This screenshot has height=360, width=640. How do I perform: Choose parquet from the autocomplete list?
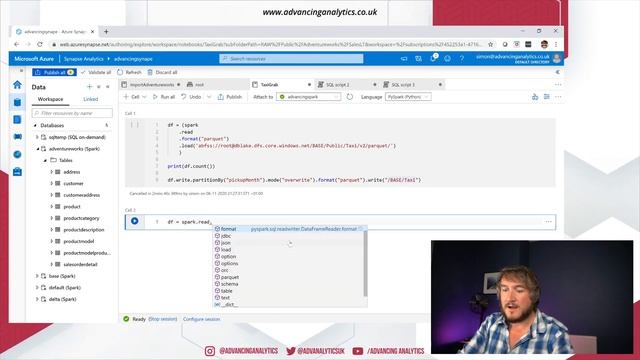tap(289, 277)
